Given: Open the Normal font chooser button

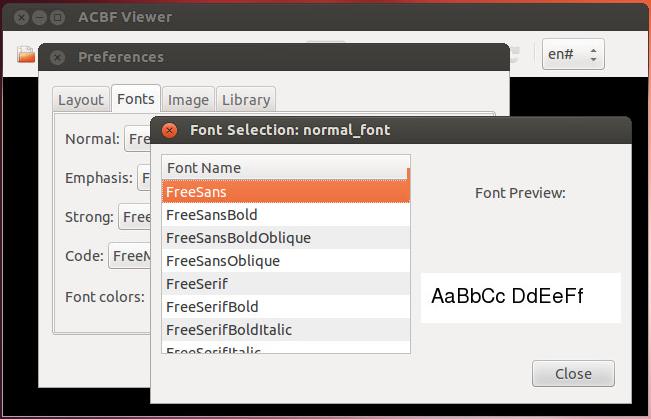Looking at the screenshot, I should click(137, 139).
